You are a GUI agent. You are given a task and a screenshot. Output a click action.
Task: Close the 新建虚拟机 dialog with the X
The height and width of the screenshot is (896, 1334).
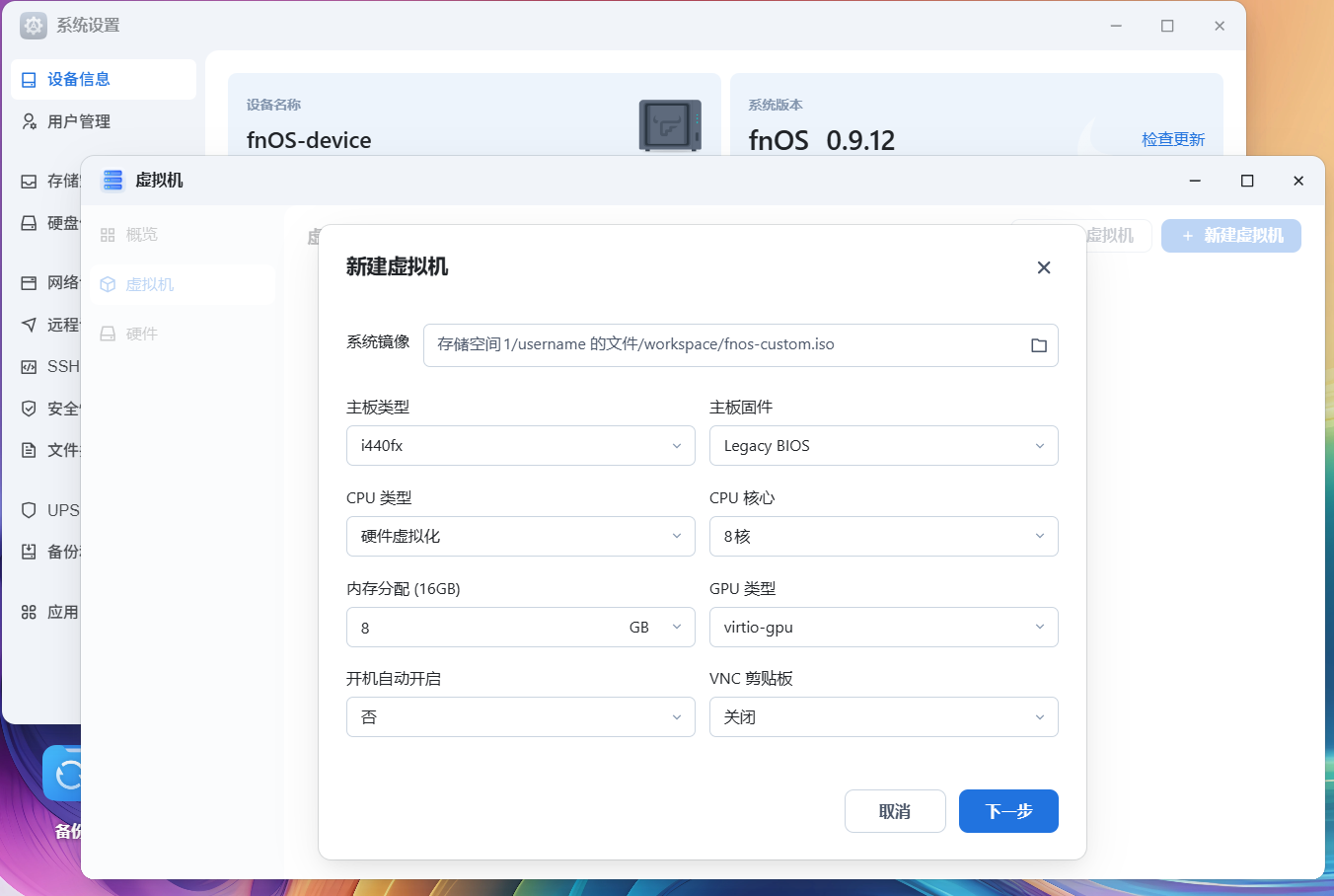point(1044,267)
